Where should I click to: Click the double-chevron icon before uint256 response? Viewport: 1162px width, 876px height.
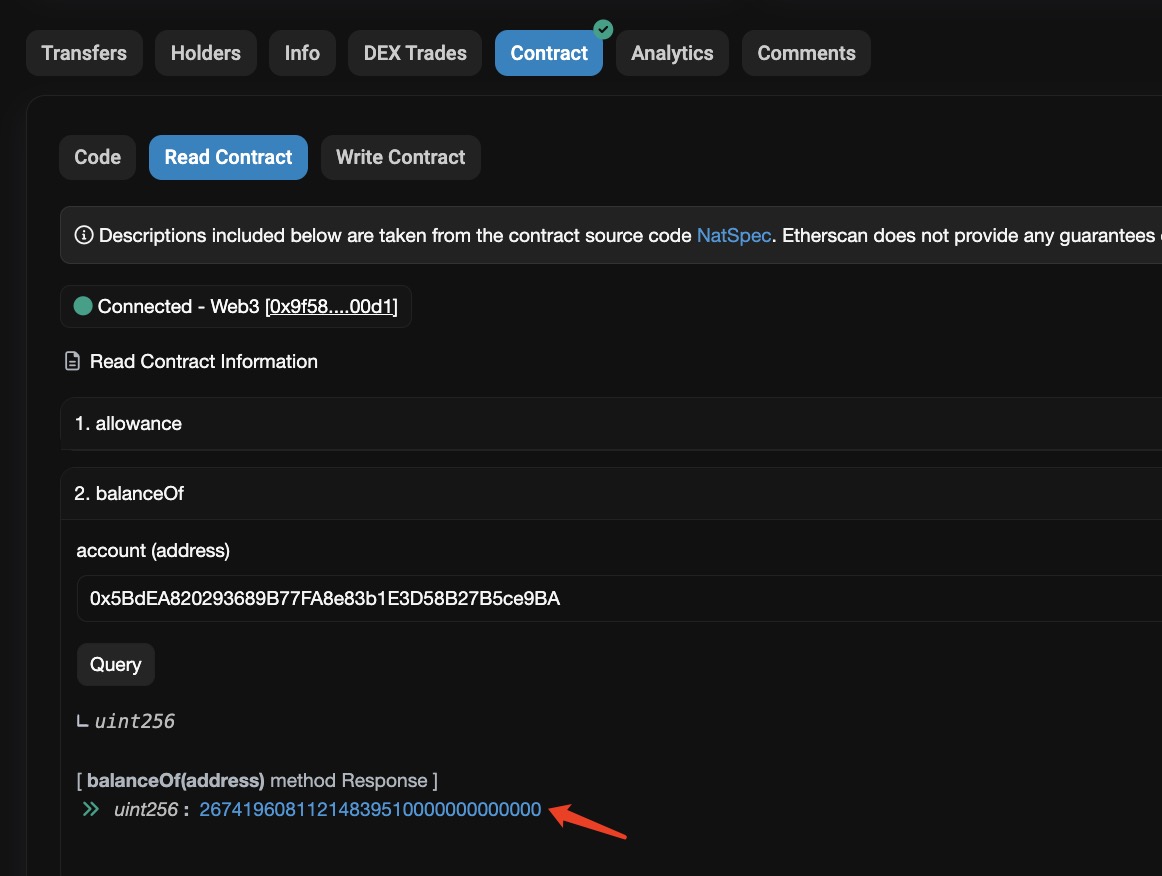coord(91,809)
